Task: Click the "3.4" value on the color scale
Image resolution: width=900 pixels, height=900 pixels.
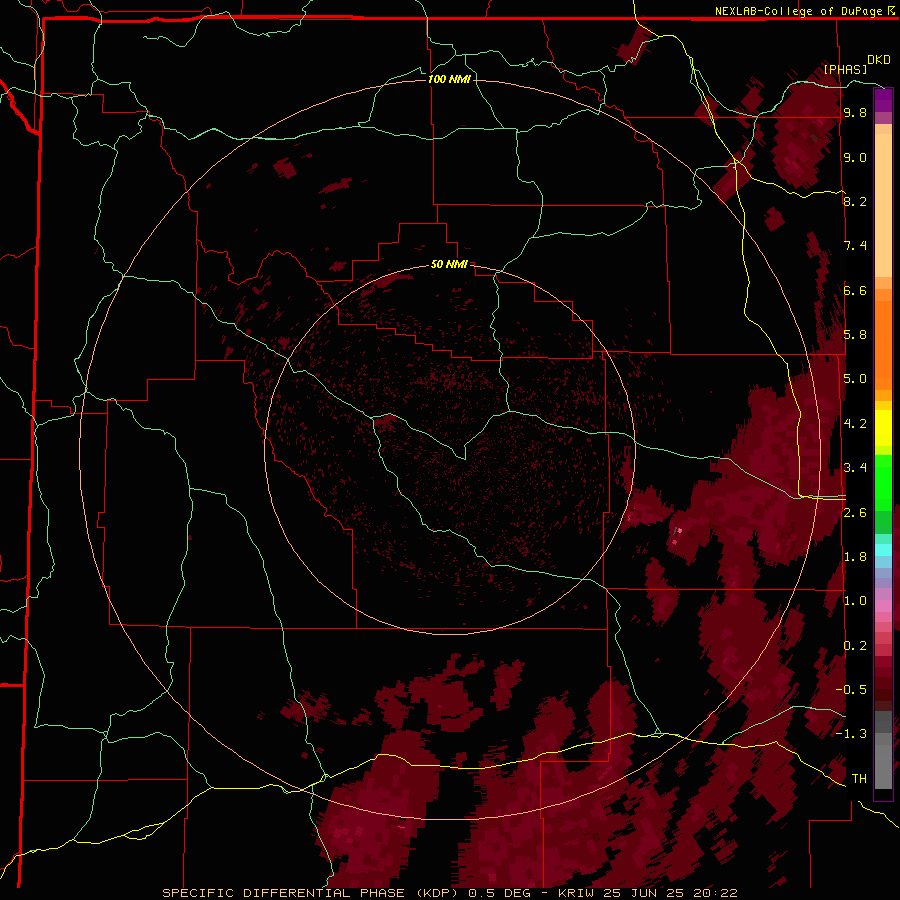Action: (x=855, y=468)
